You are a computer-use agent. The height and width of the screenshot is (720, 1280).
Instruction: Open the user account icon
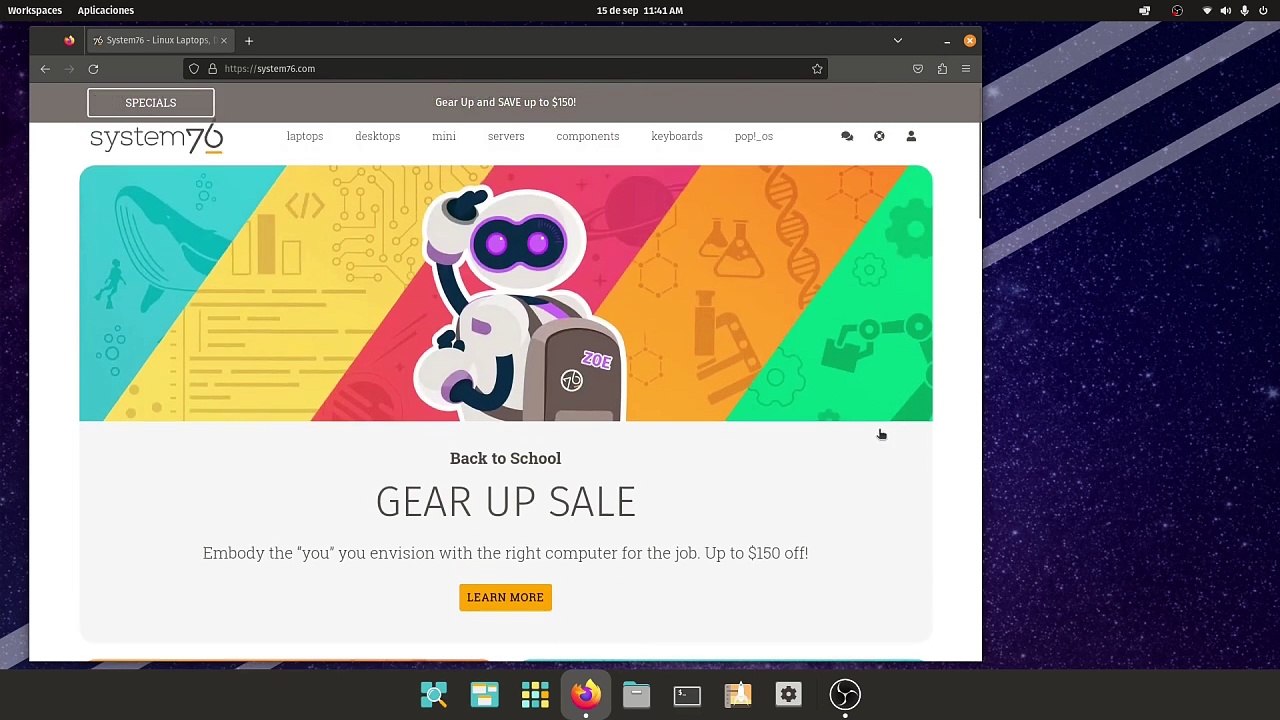coord(911,136)
